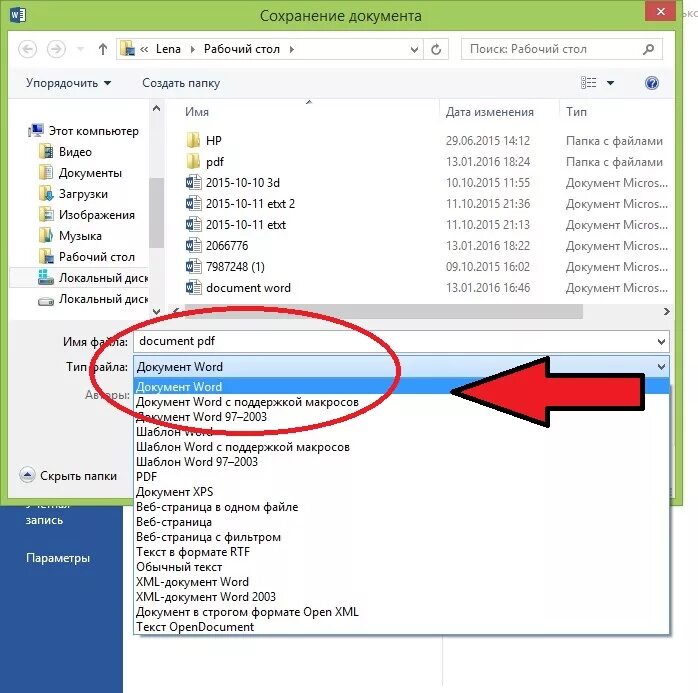Open Видео folder in sidebar

65,152
